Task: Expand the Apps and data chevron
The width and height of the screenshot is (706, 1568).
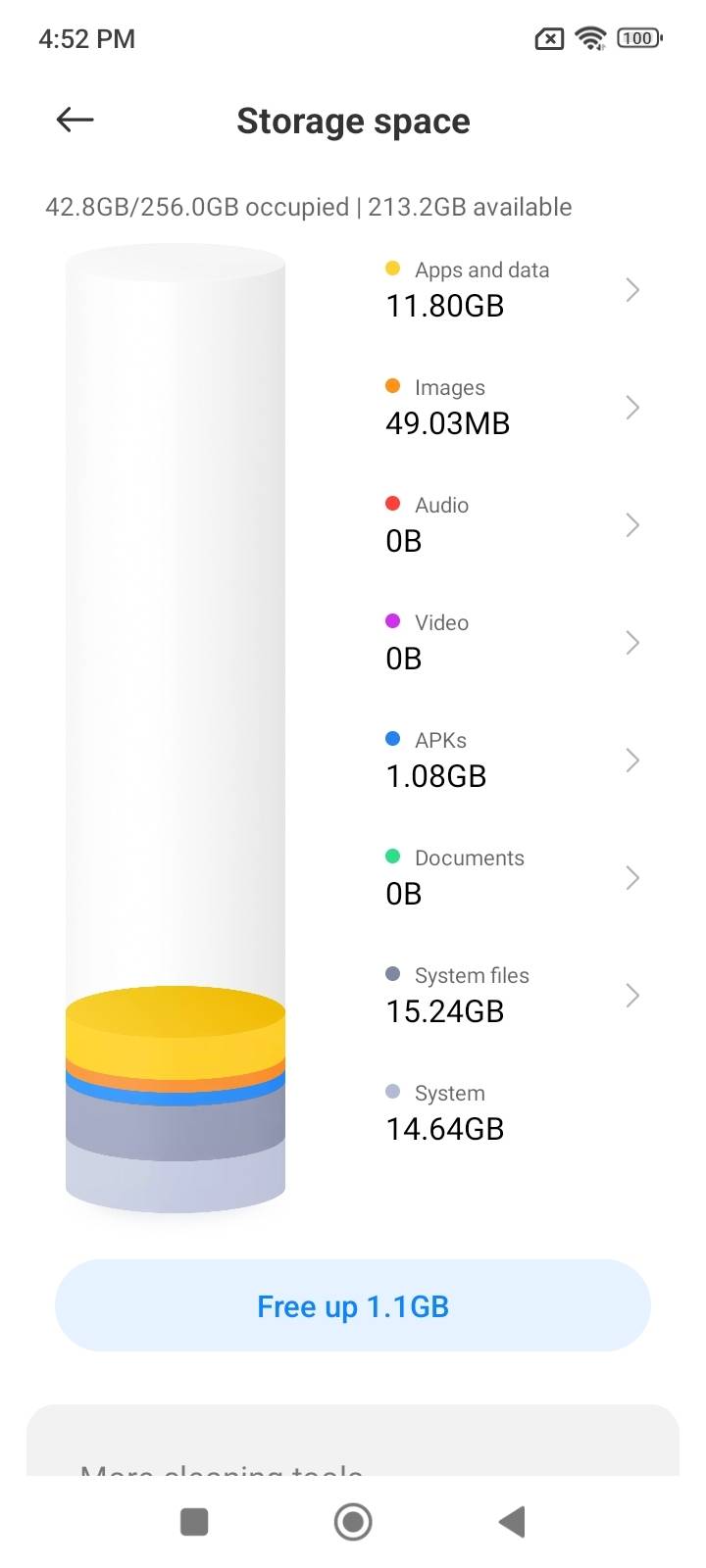Action: [632, 290]
